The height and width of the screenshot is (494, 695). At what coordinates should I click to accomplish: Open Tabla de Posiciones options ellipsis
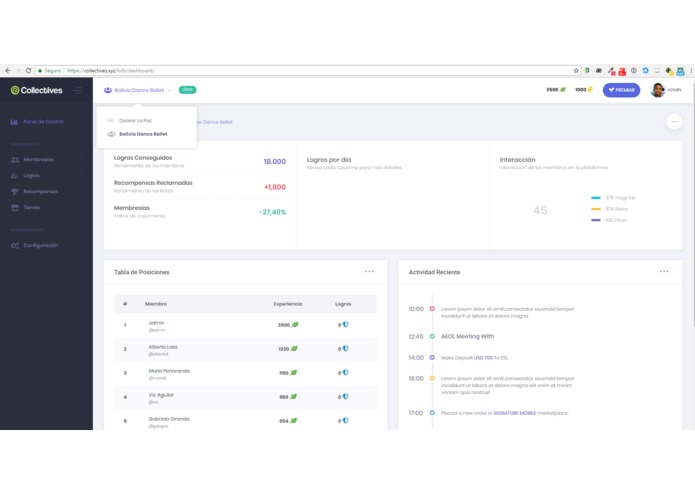coord(369,272)
